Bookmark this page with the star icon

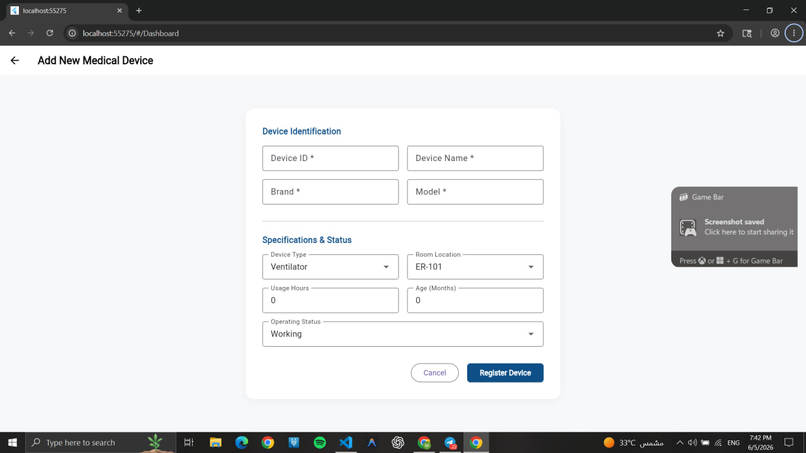click(720, 33)
